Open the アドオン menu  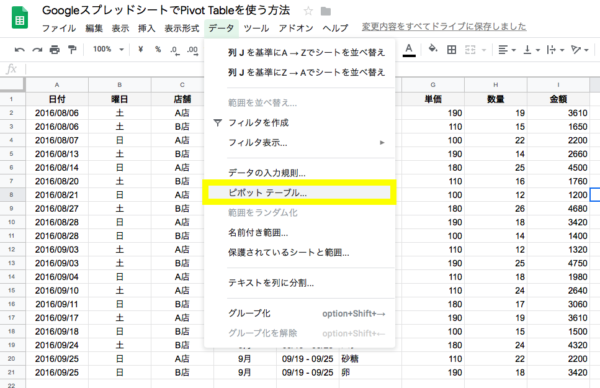296,28
